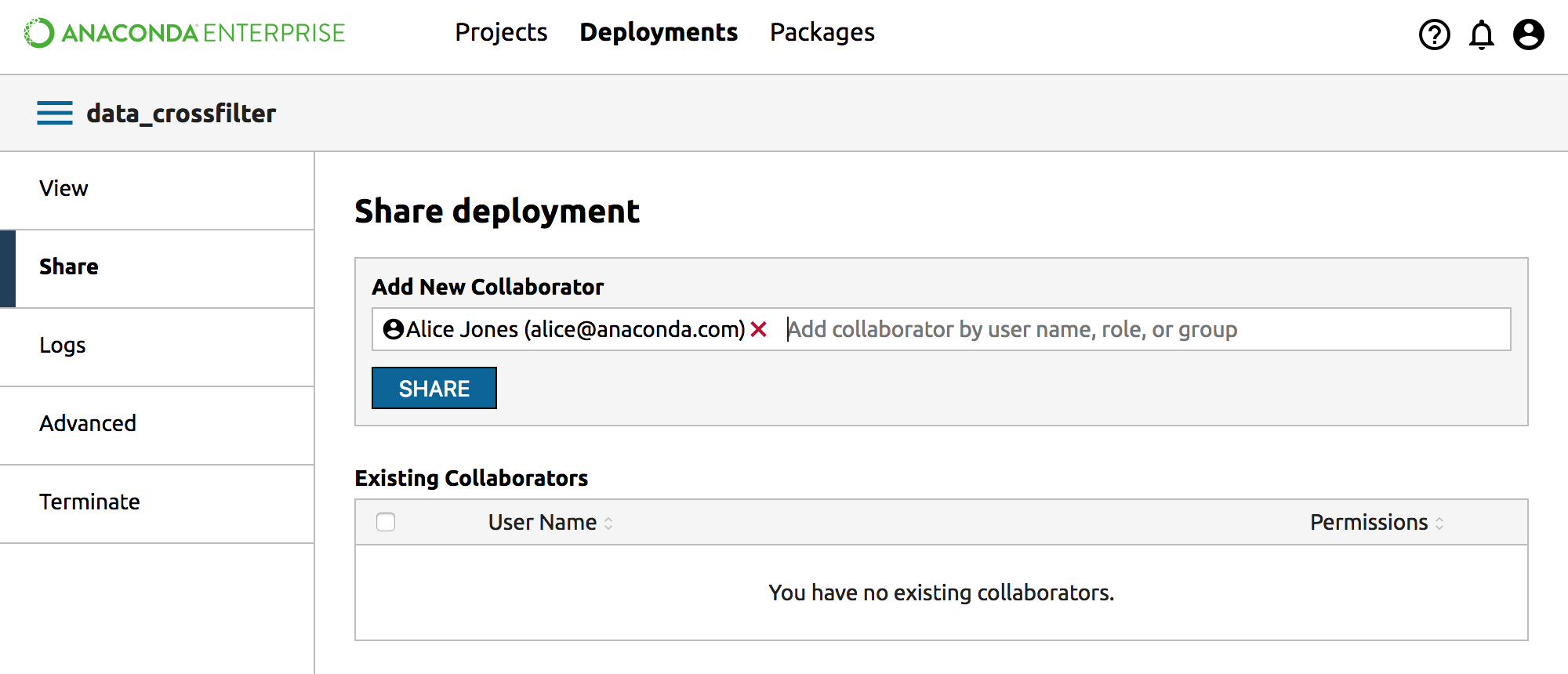Select the Share sidebar tab

(69, 266)
